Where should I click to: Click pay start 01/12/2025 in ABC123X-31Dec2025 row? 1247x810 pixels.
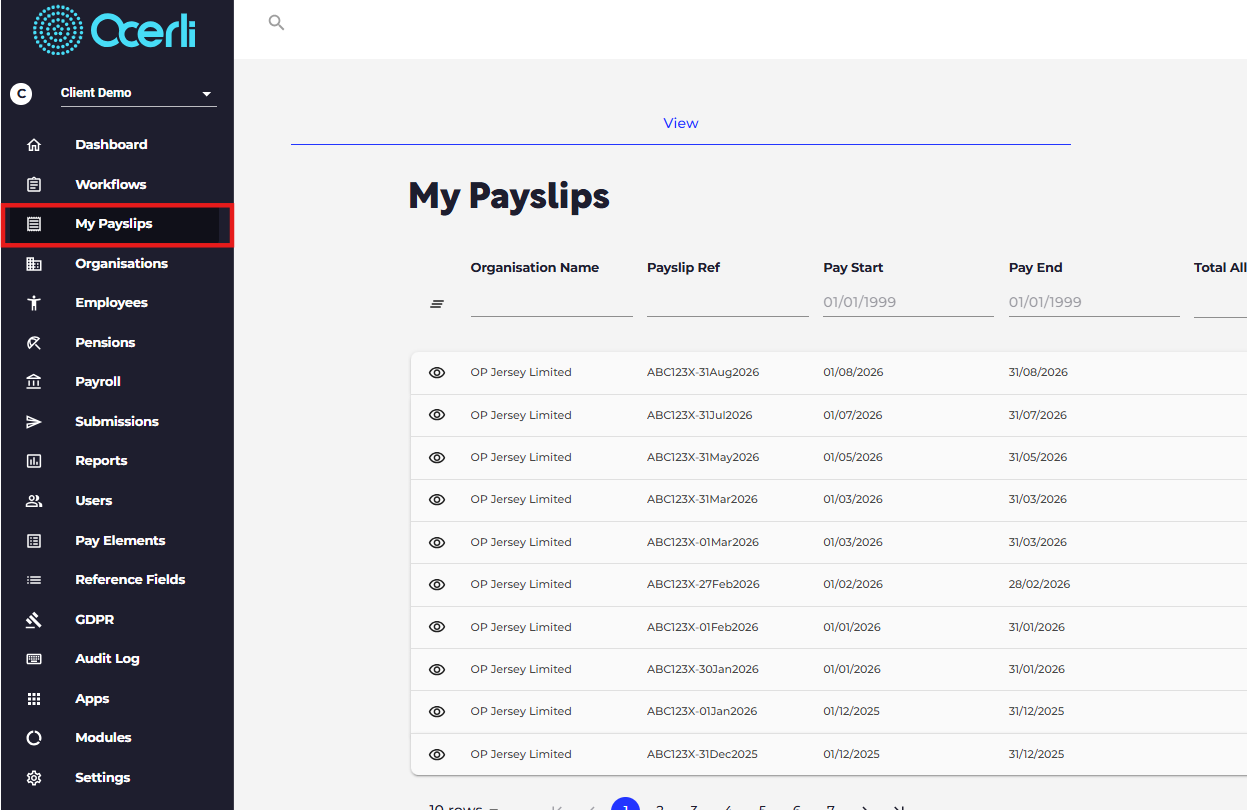[x=852, y=754]
